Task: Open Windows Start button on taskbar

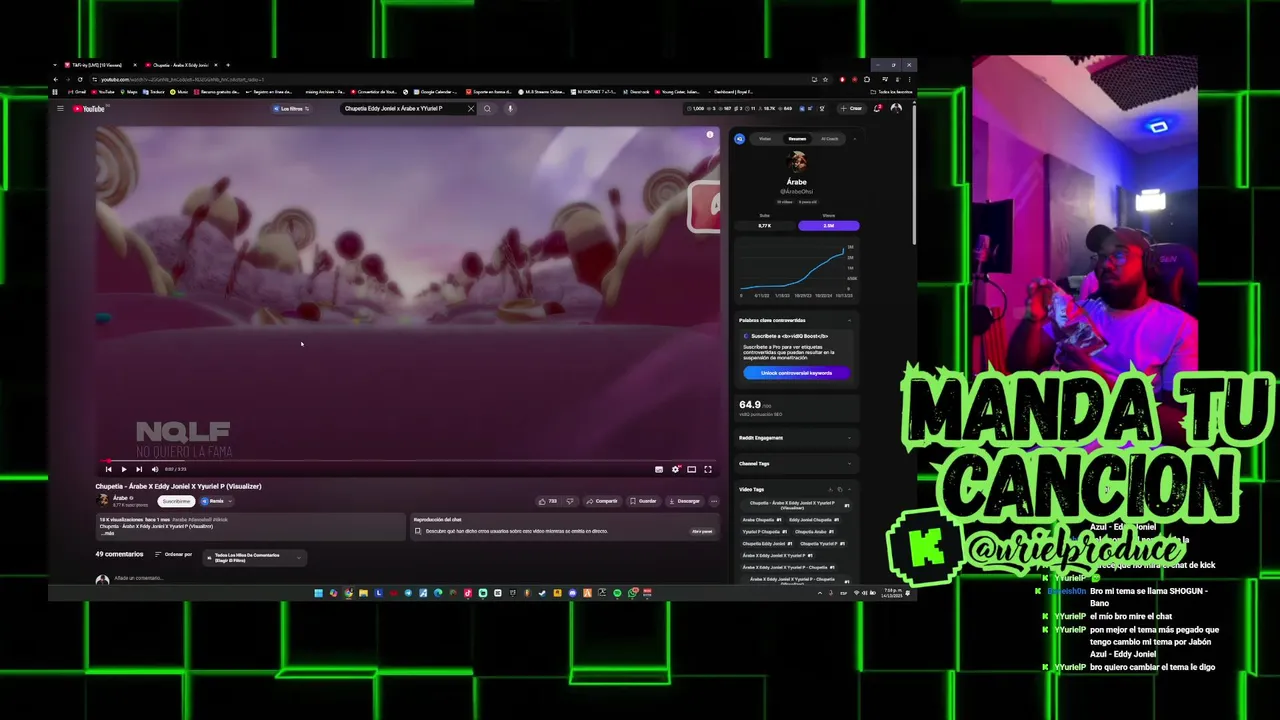Action: pos(318,593)
